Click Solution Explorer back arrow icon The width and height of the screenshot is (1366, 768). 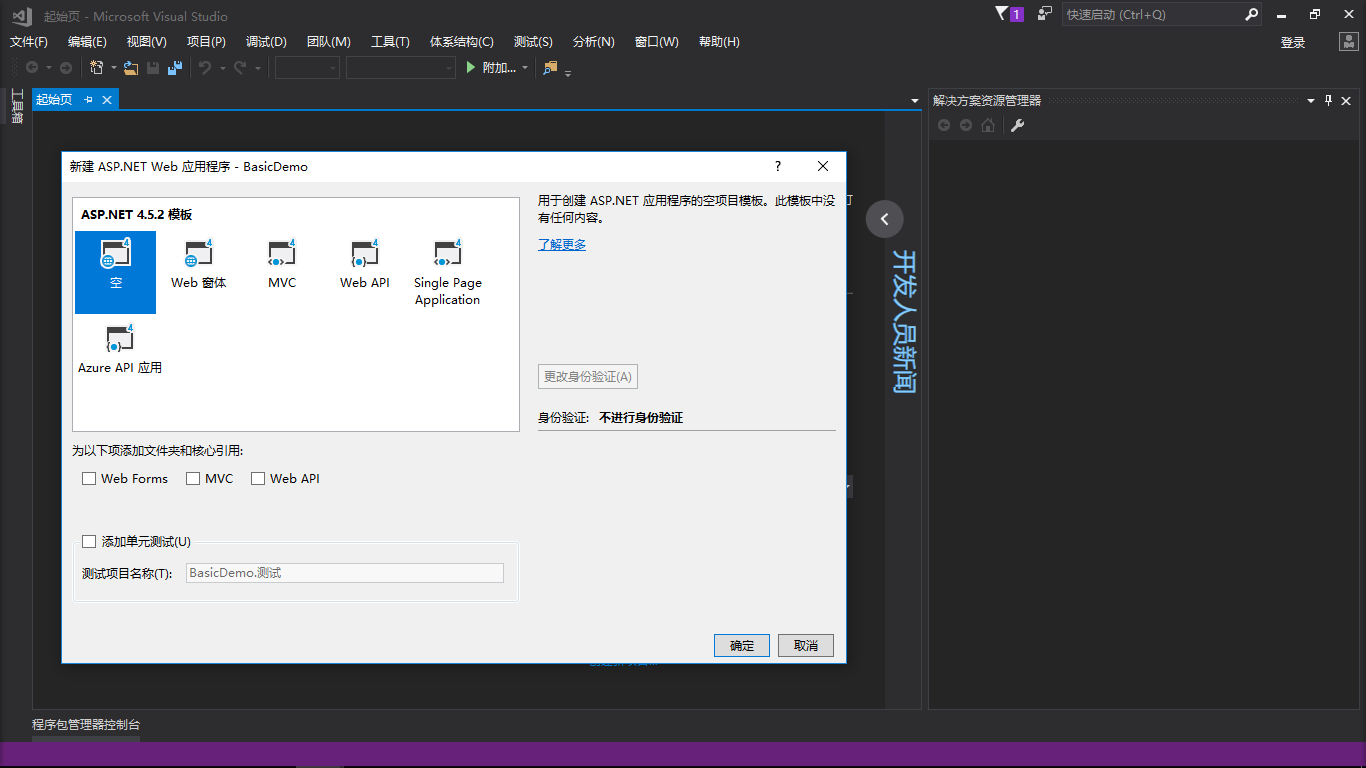[x=943, y=125]
